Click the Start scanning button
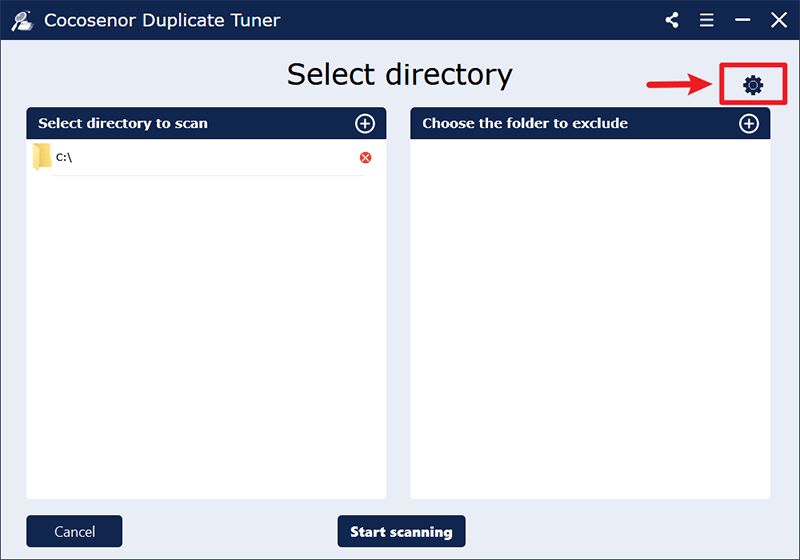 [x=401, y=531]
